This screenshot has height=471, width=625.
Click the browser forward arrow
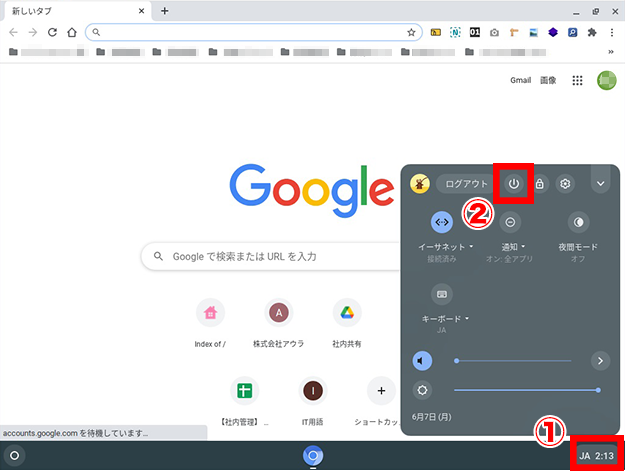pyautogui.click(x=33, y=32)
